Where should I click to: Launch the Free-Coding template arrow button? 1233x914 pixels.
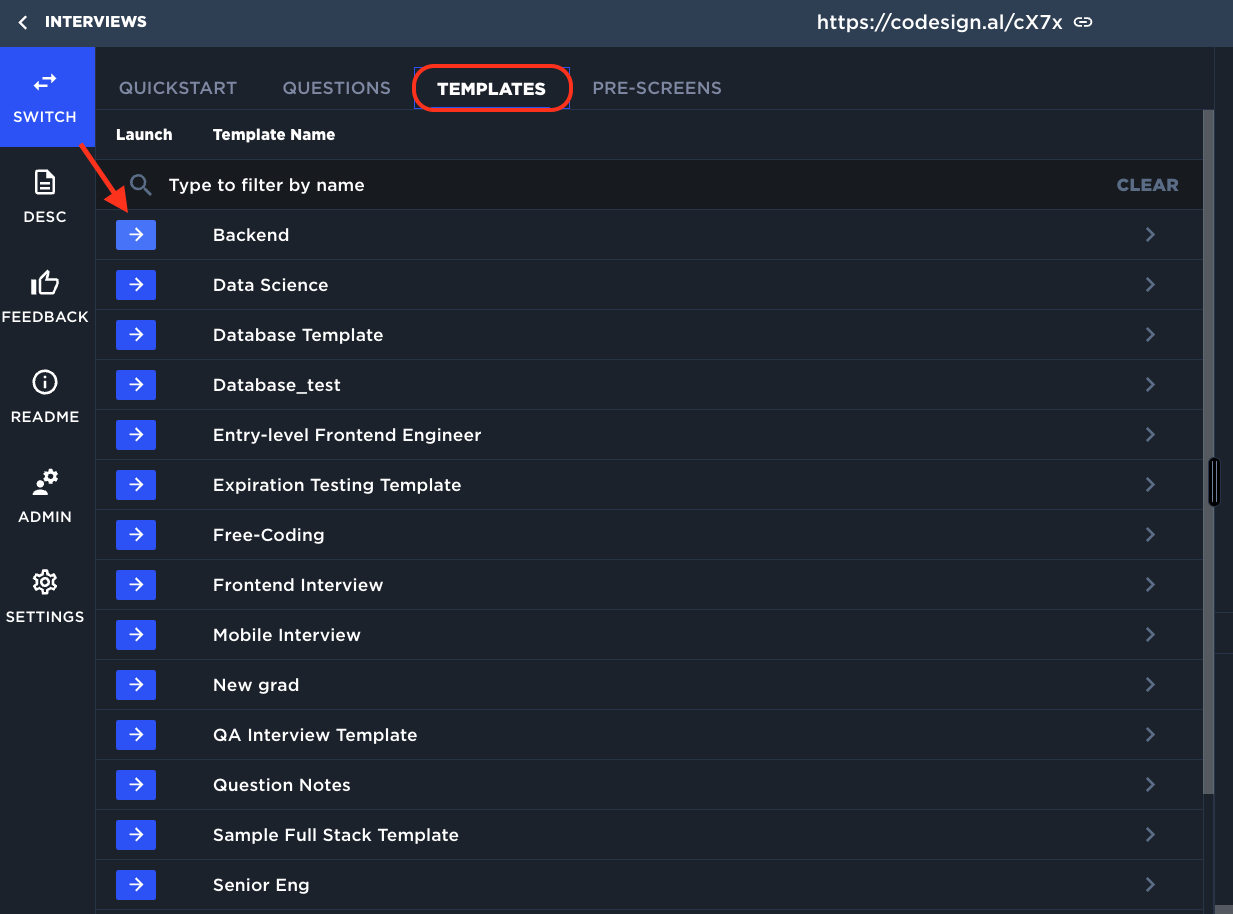136,535
